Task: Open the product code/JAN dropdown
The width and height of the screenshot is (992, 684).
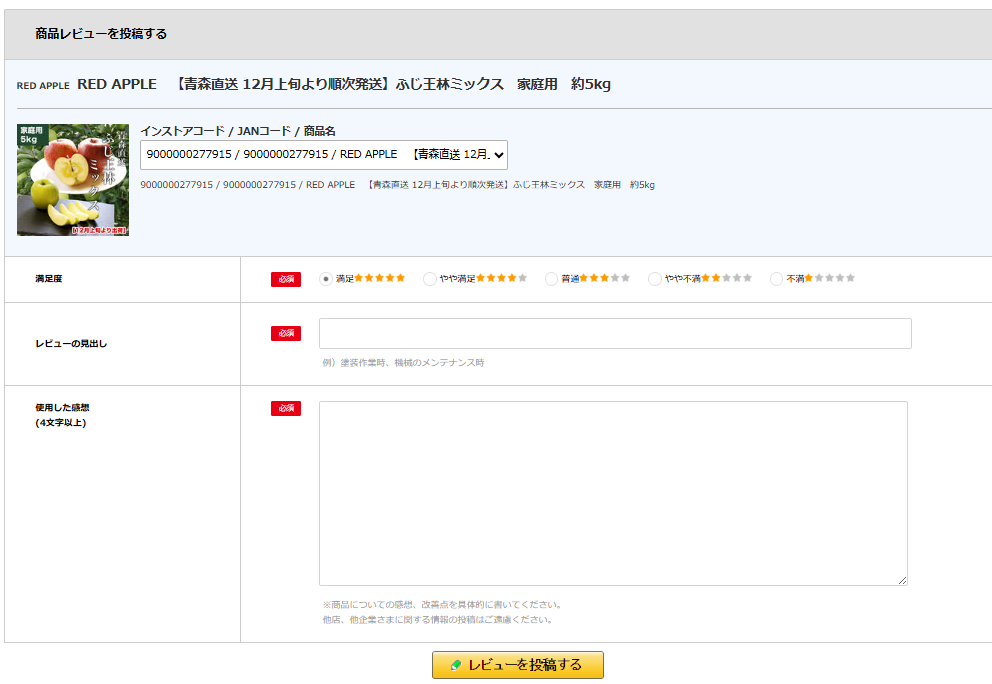Action: tap(324, 155)
